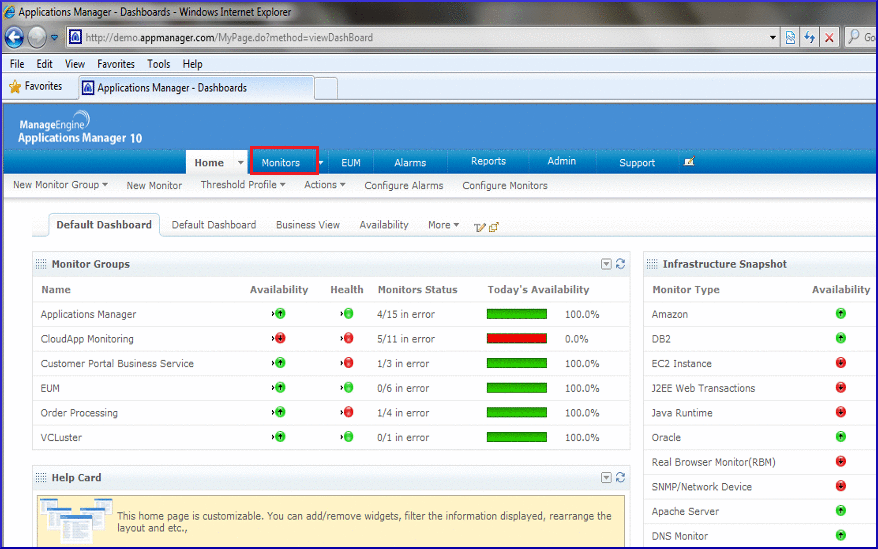Refresh the Help Card widget
Screen dimensions: 878x549
point(620,477)
